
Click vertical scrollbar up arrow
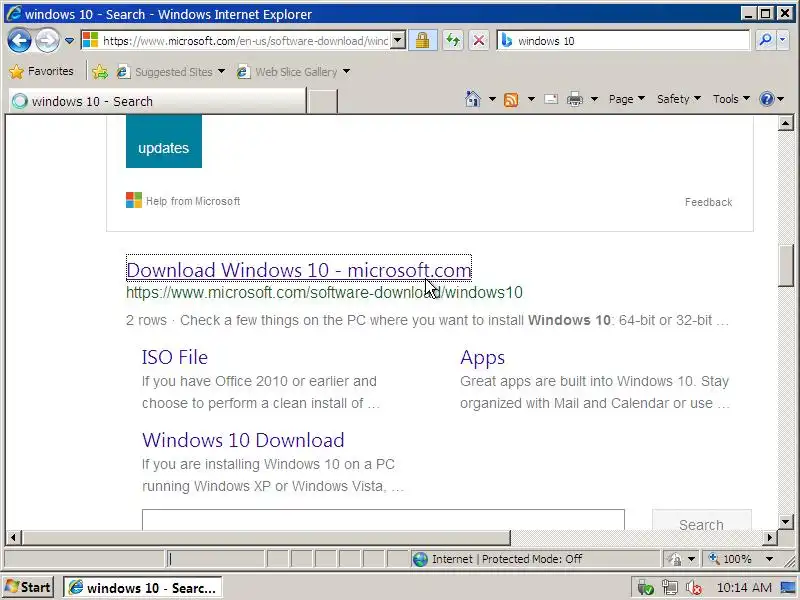(x=785, y=122)
